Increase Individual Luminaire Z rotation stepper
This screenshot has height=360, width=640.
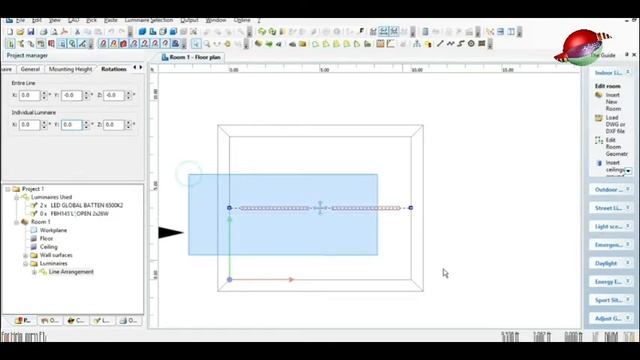point(128,122)
